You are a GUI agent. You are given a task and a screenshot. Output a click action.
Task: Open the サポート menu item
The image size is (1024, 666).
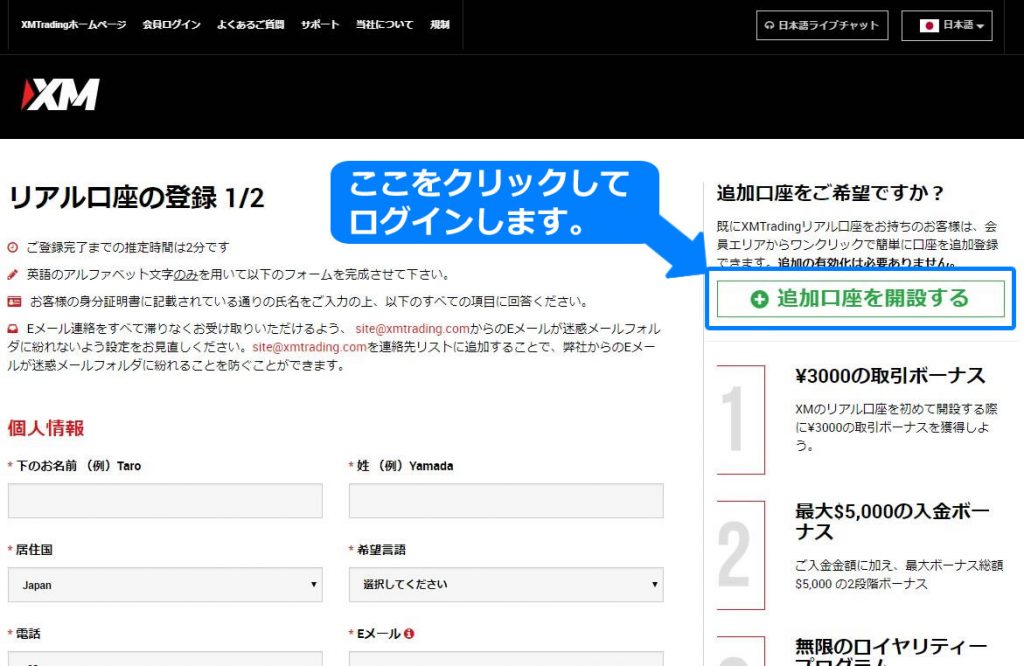(320, 25)
